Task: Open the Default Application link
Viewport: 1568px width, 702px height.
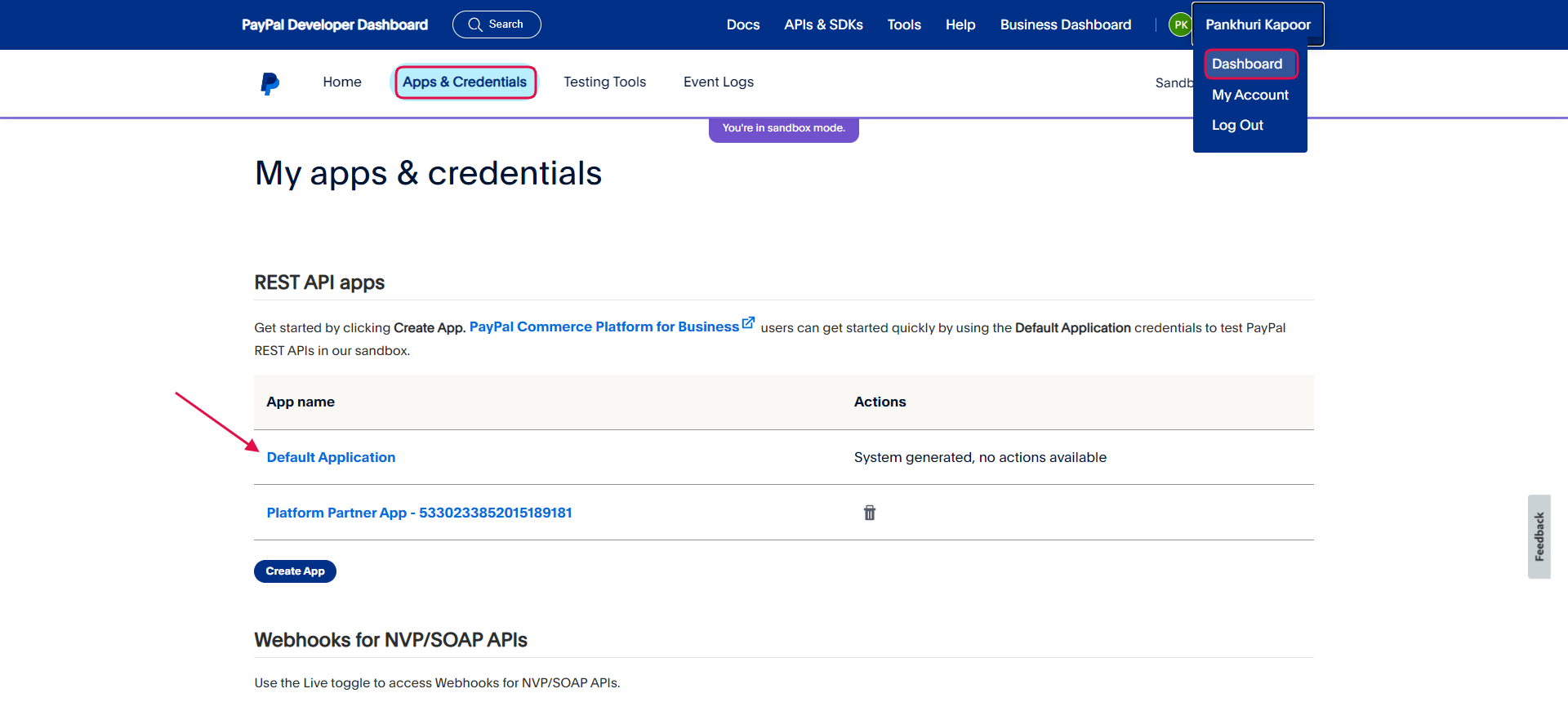Action: pyautogui.click(x=331, y=457)
